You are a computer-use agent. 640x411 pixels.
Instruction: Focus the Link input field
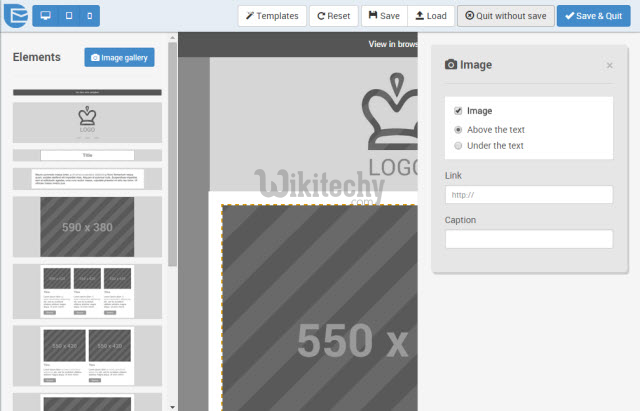pyautogui.click(x=528, y=195)
